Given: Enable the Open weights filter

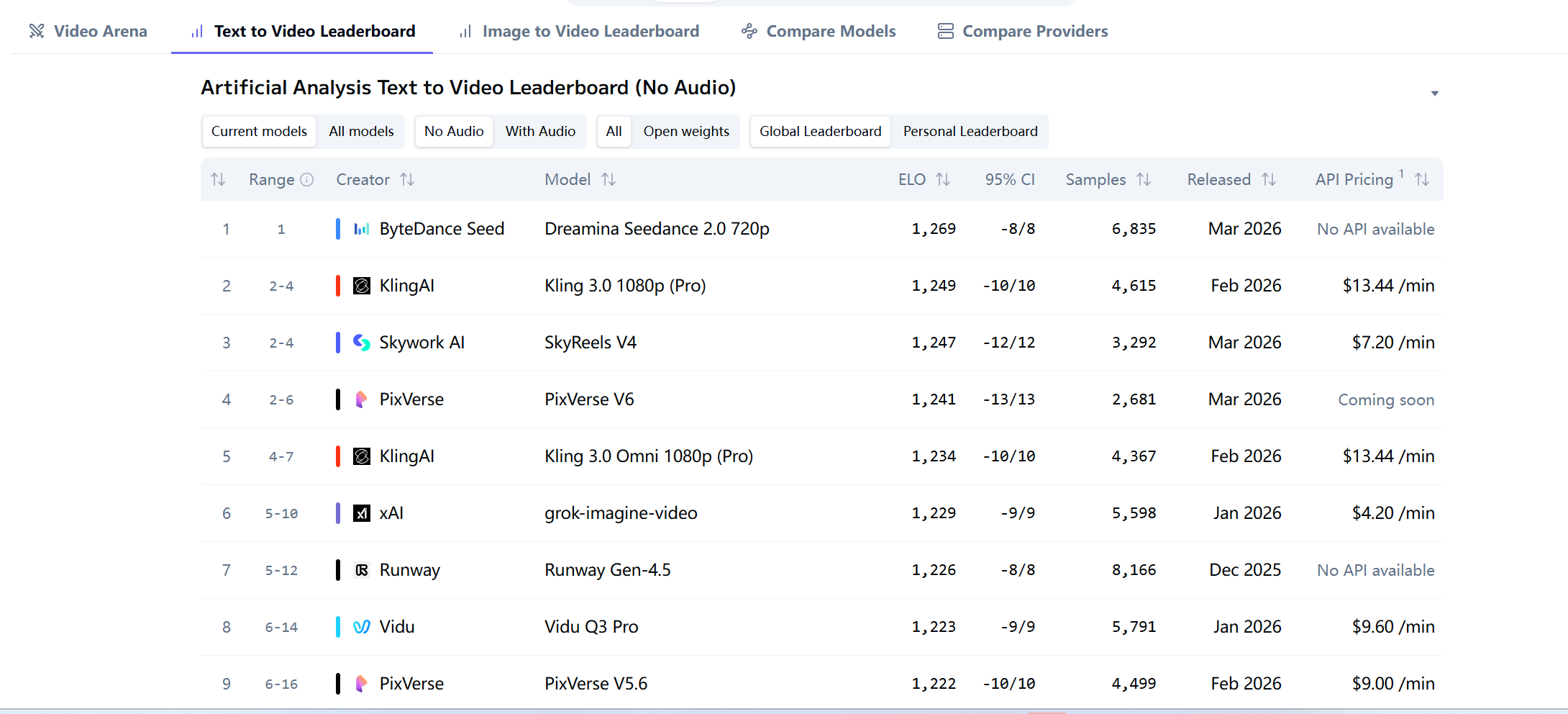Looking at the screenshot, I should pyautogui.click(x=685, y=132).
